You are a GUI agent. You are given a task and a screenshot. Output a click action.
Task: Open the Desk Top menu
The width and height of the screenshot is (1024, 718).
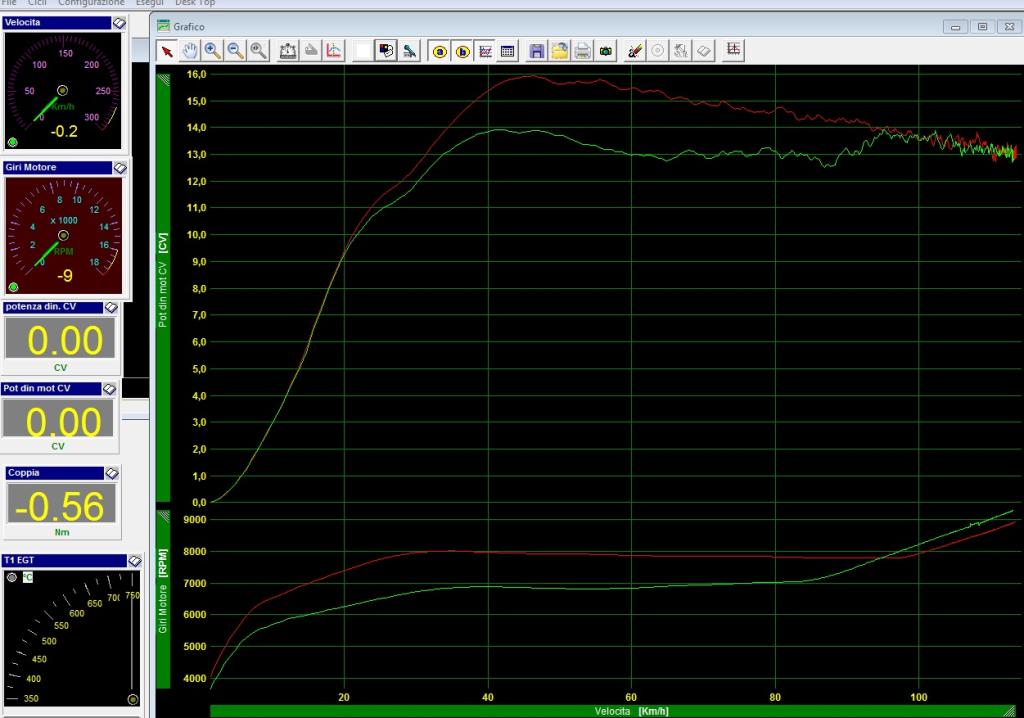(x=195, y=3)
